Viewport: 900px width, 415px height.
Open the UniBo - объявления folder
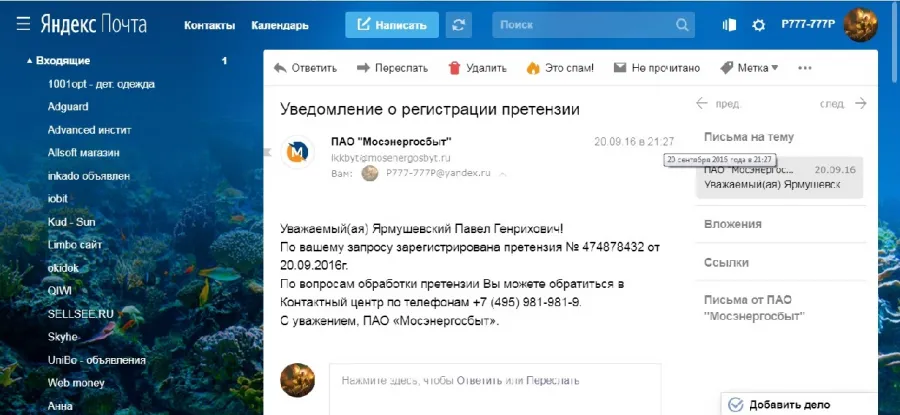pyautogui.click(x=96, y=360)
